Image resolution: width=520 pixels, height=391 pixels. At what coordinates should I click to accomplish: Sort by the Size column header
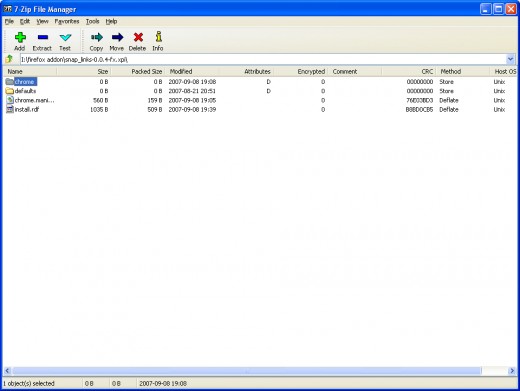[x=83, y=71]
